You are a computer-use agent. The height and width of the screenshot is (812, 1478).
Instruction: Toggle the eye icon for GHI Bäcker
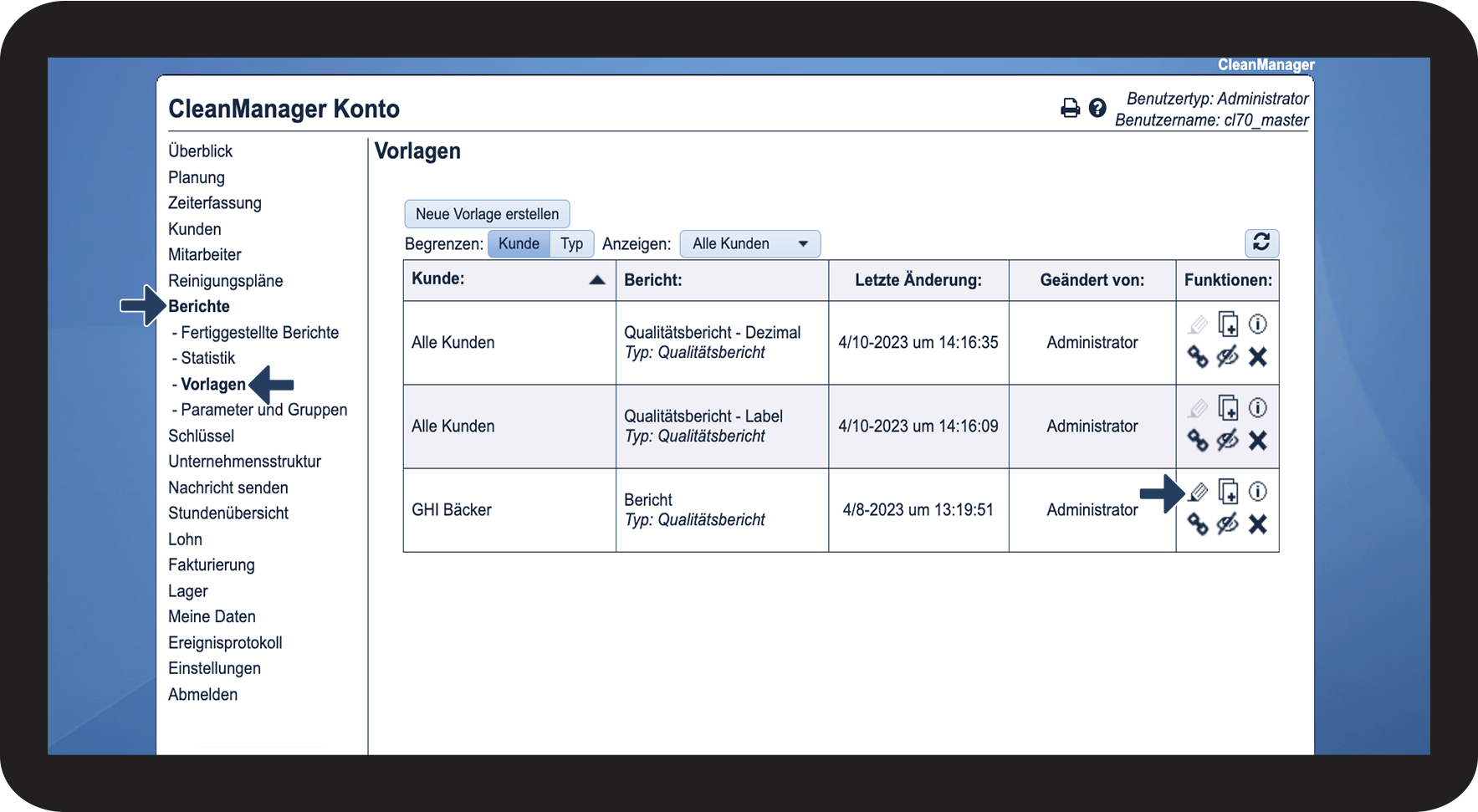pyautogui.click(x=1227, y=524)
